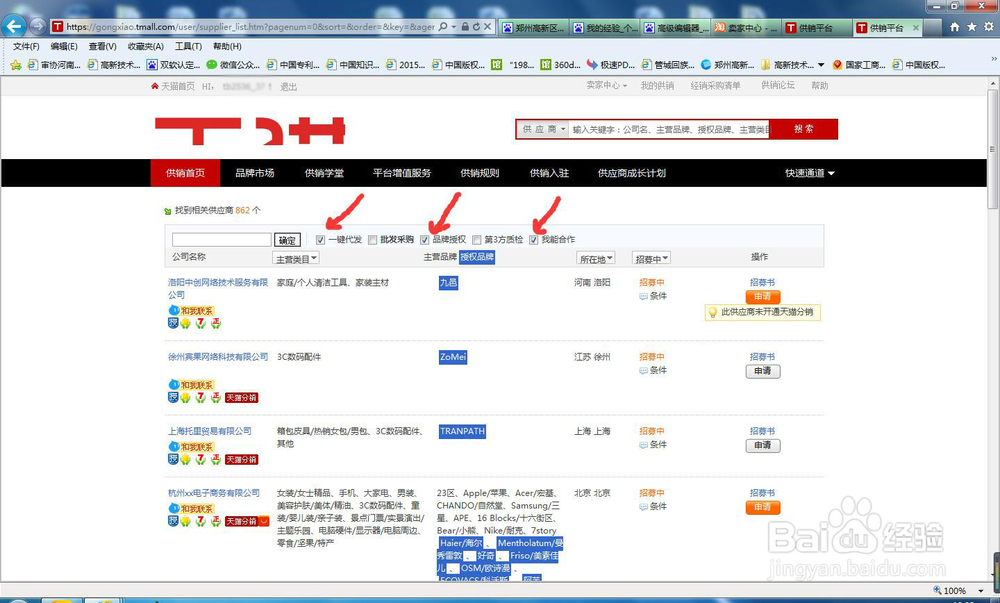Uncheck the 品牌授权 checkbox
The height and width of the screenshot is (603, 1000).
(425, 240)
